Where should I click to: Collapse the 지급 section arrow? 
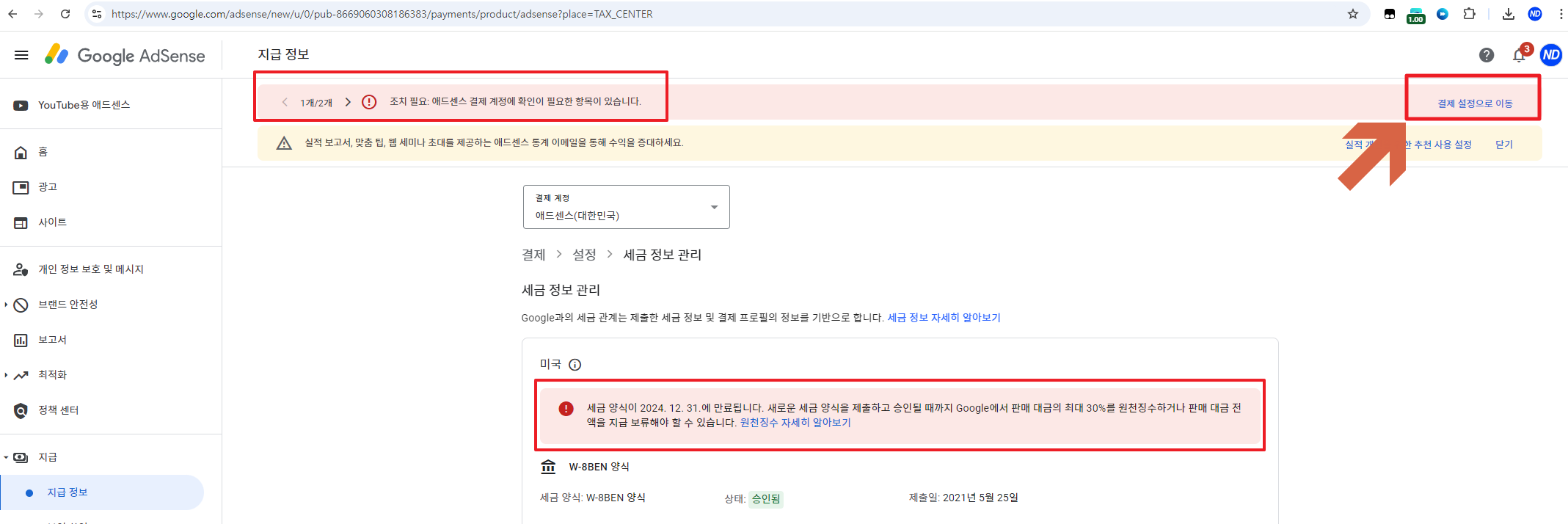coord(6,457)
